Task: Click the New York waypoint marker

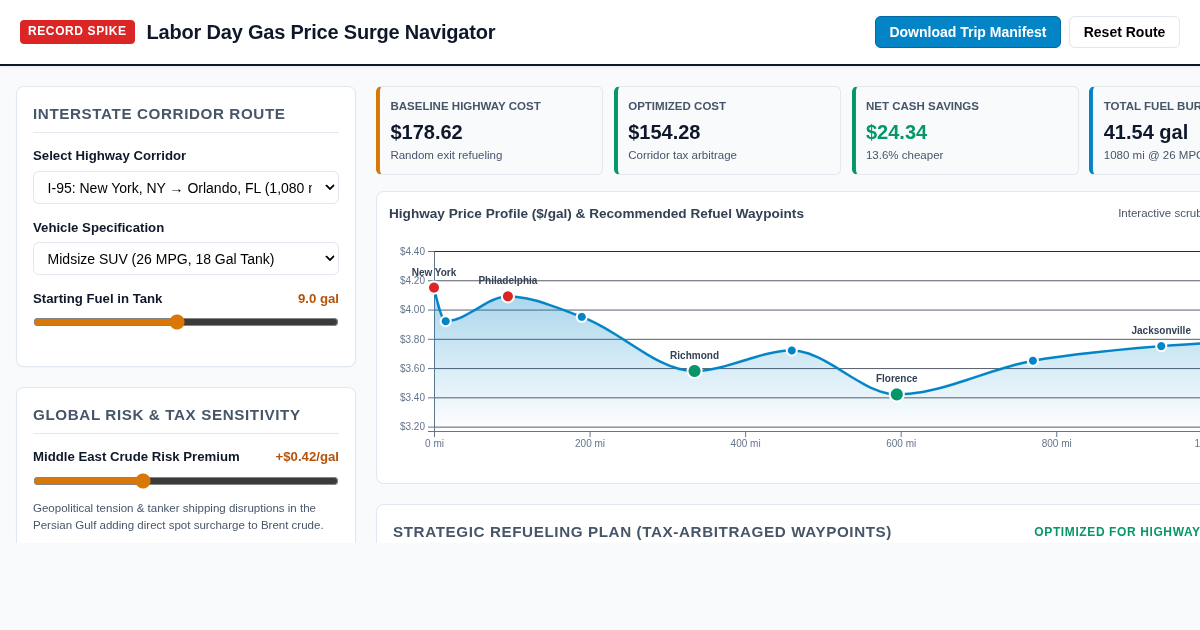Action: point(434,288)
